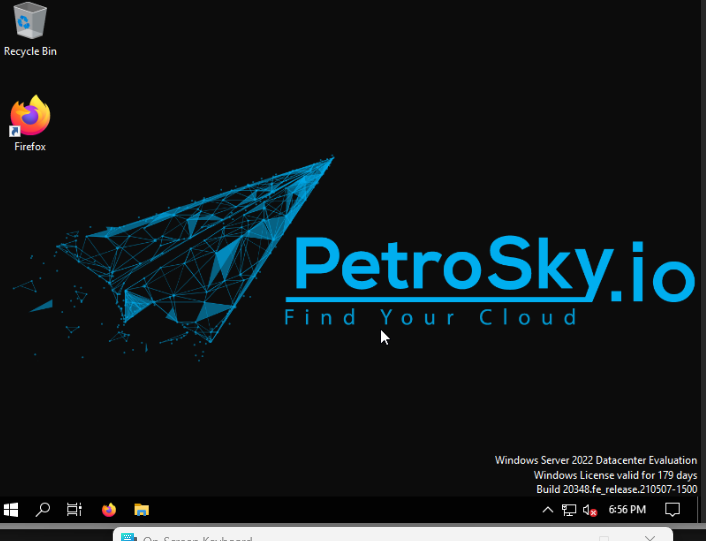This screenshot has height=541, width=706.
Task: Click the muted volume tray icon
Action: pos(590,510)
